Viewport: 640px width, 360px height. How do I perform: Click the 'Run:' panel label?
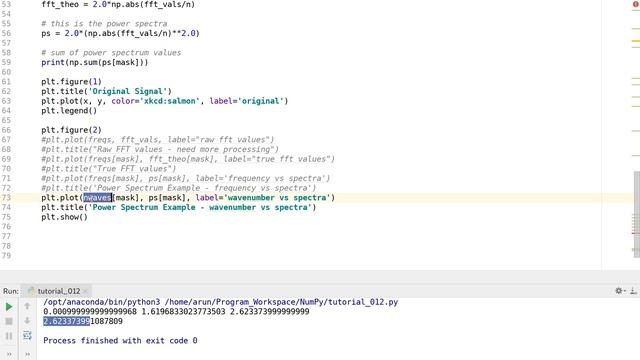click(11, 291)
